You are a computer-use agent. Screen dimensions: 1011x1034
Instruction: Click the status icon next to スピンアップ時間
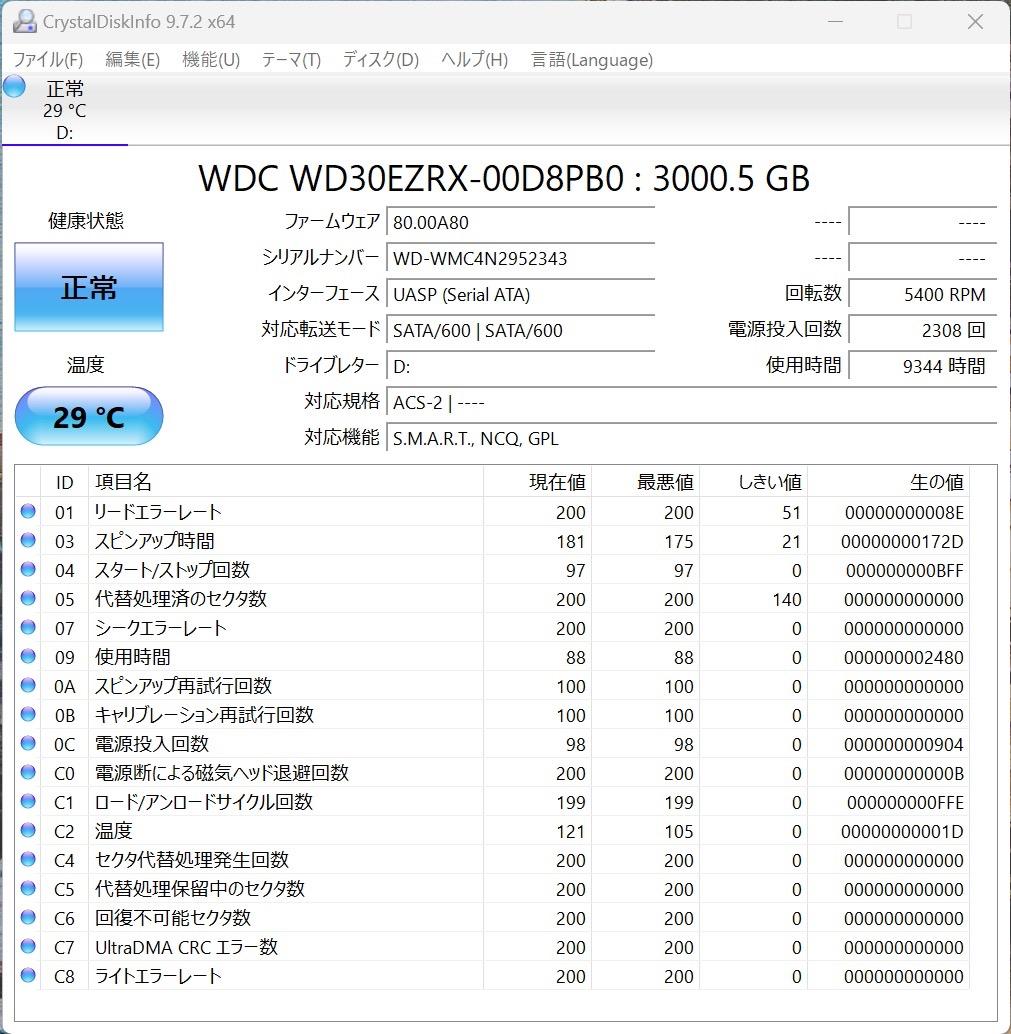[30, 541]
